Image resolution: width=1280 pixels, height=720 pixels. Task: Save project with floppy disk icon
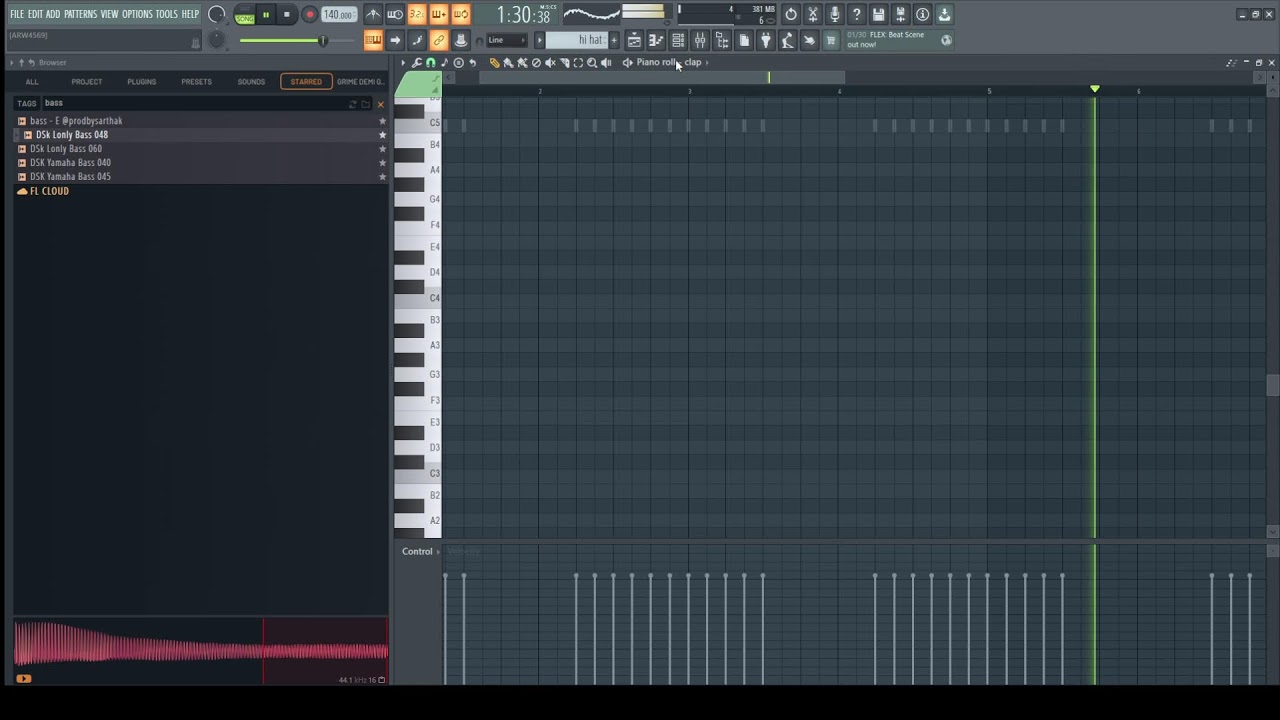point(879,15)
